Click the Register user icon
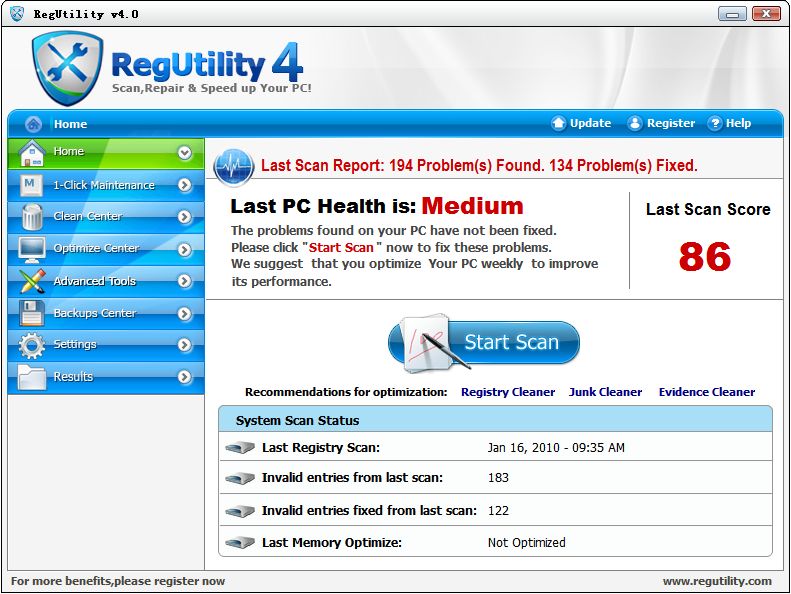 coord(635,123)
